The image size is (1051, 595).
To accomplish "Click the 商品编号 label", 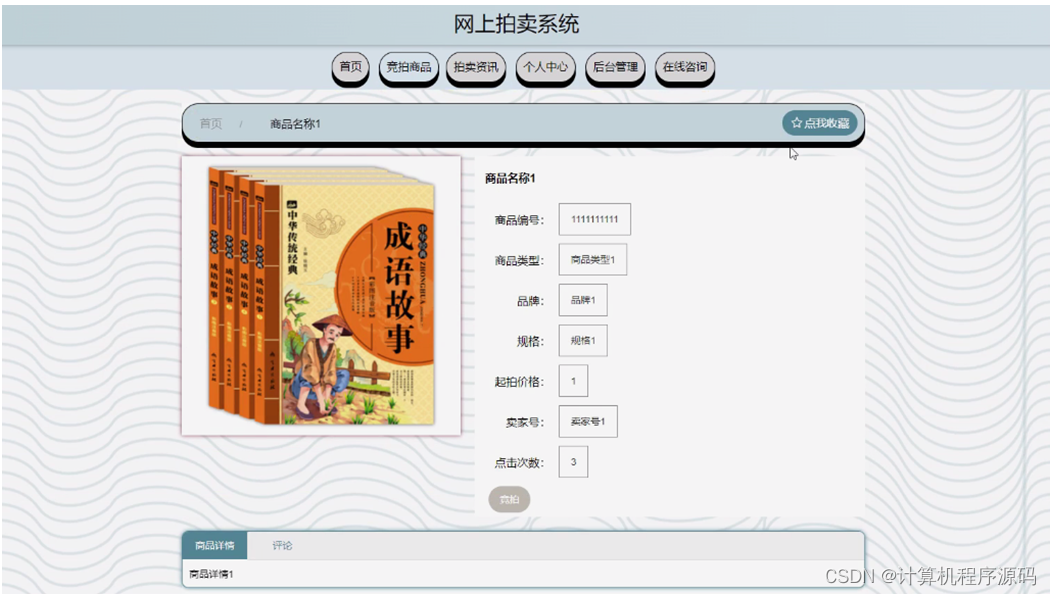I will pyautogui.click(x=519, y=220).
